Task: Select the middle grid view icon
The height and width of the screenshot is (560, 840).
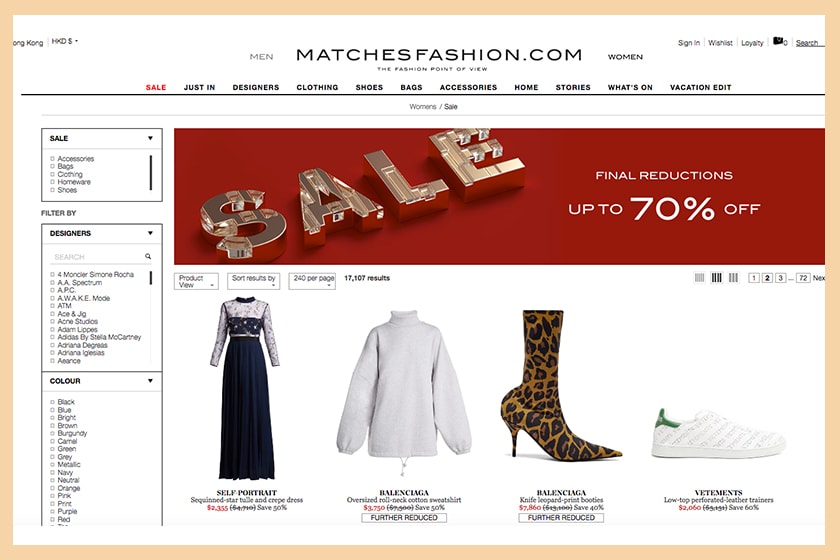Action: click(716, 278)
